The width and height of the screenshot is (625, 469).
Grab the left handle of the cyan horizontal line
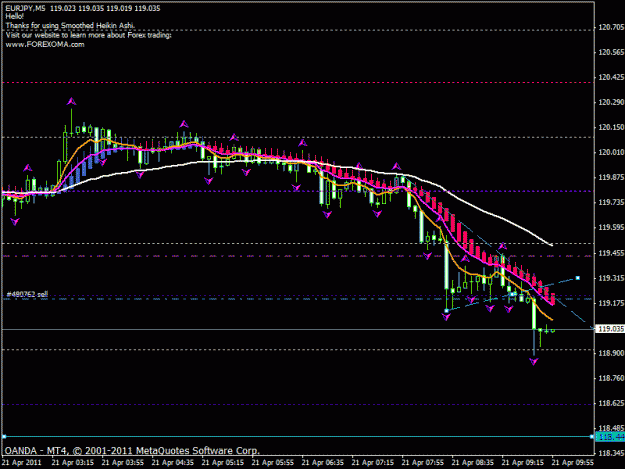coord(4,437)
